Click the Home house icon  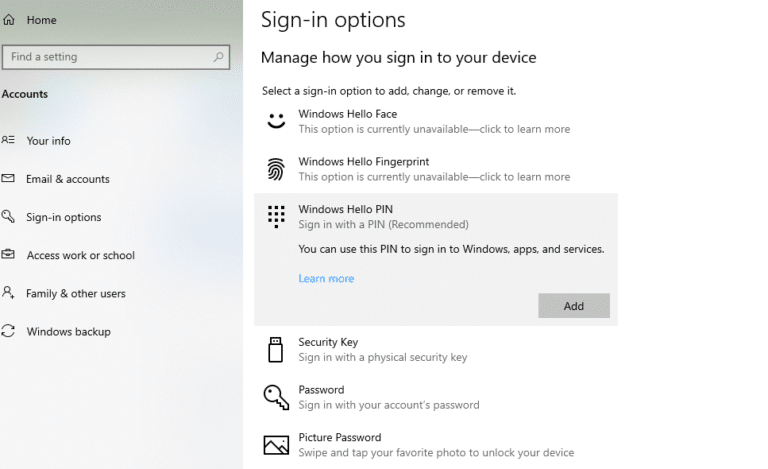(9, 20)
